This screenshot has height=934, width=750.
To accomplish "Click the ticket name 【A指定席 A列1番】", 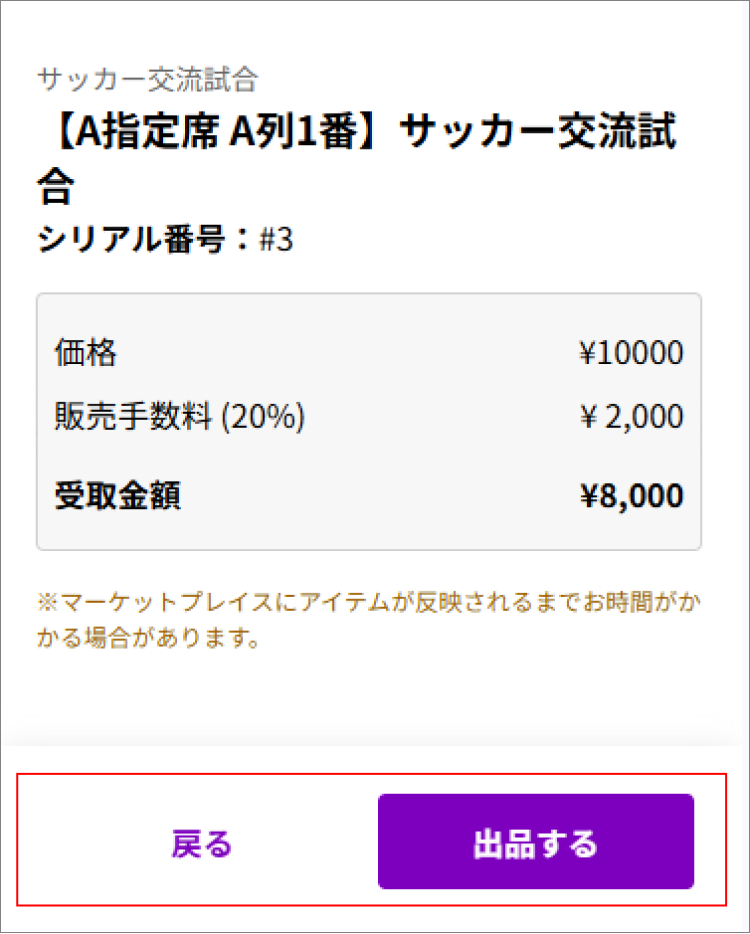I will click(x=200, y=135).
